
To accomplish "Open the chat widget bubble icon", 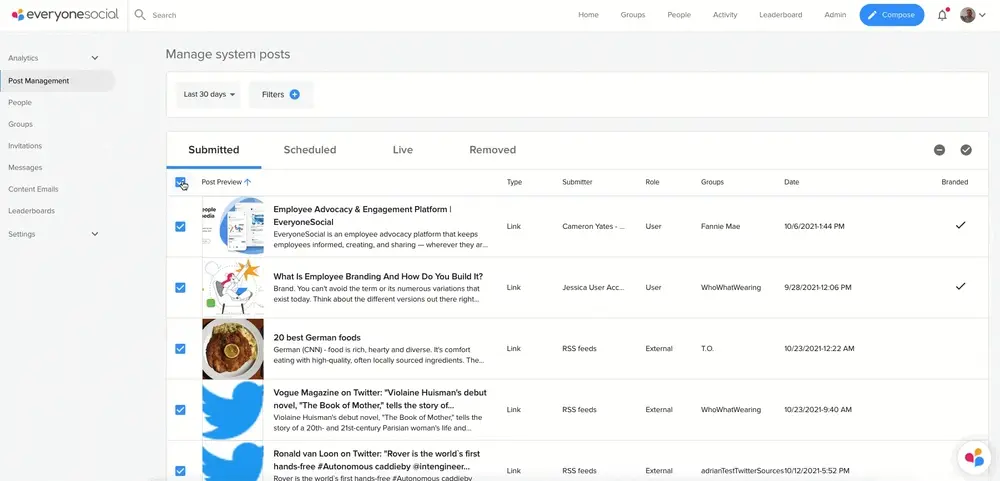I will pyautogui.click(x=974, y=457).
